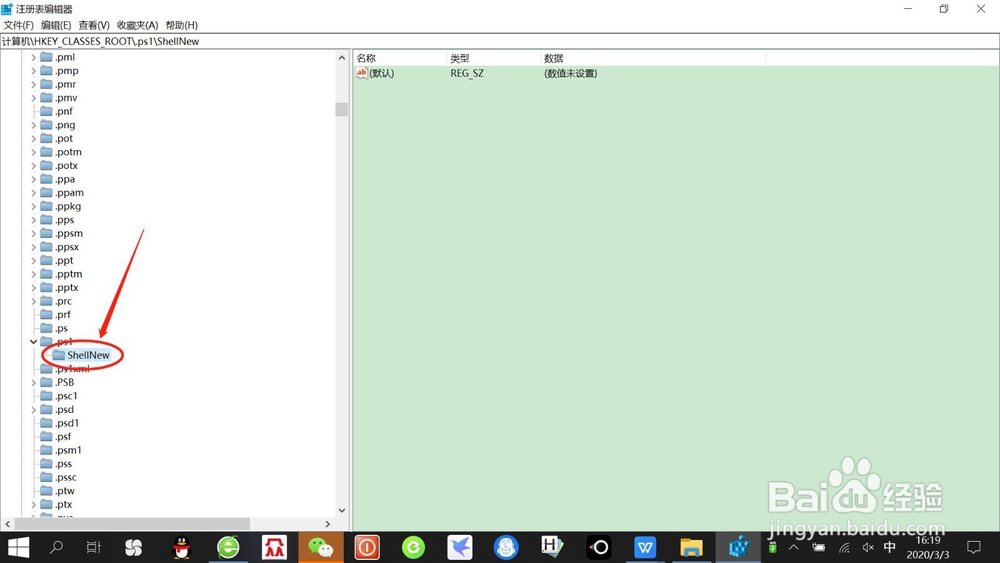
Task: Select the .pssc folder icon
Action: [46, 477]
